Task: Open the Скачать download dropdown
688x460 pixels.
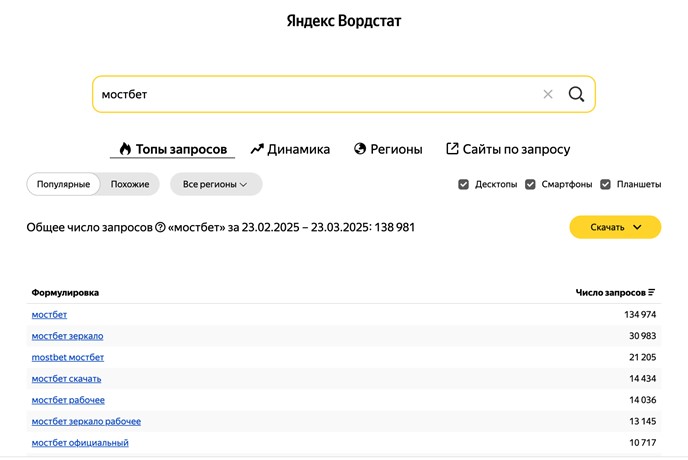Action: [x=615, y=227]
